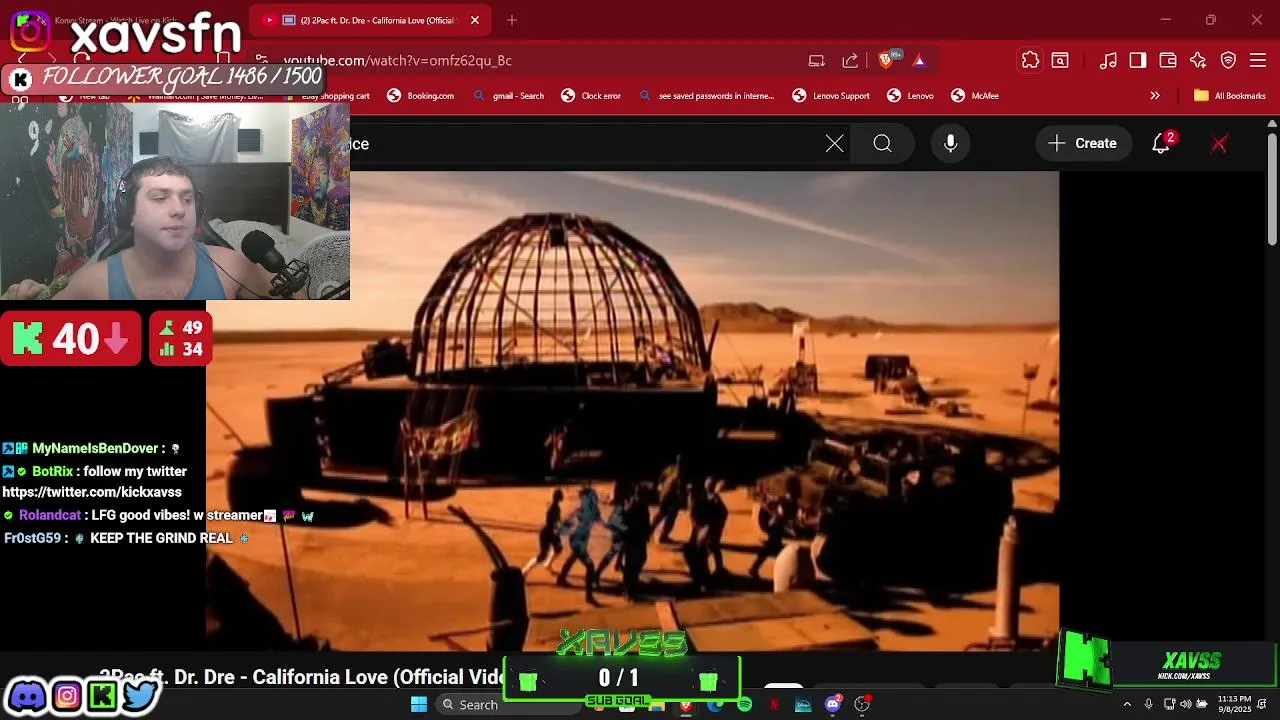1280x720 pixels.
Task: Open the gmail - Search bookmark
Action: pyautogui.click(x=508, y=96)
